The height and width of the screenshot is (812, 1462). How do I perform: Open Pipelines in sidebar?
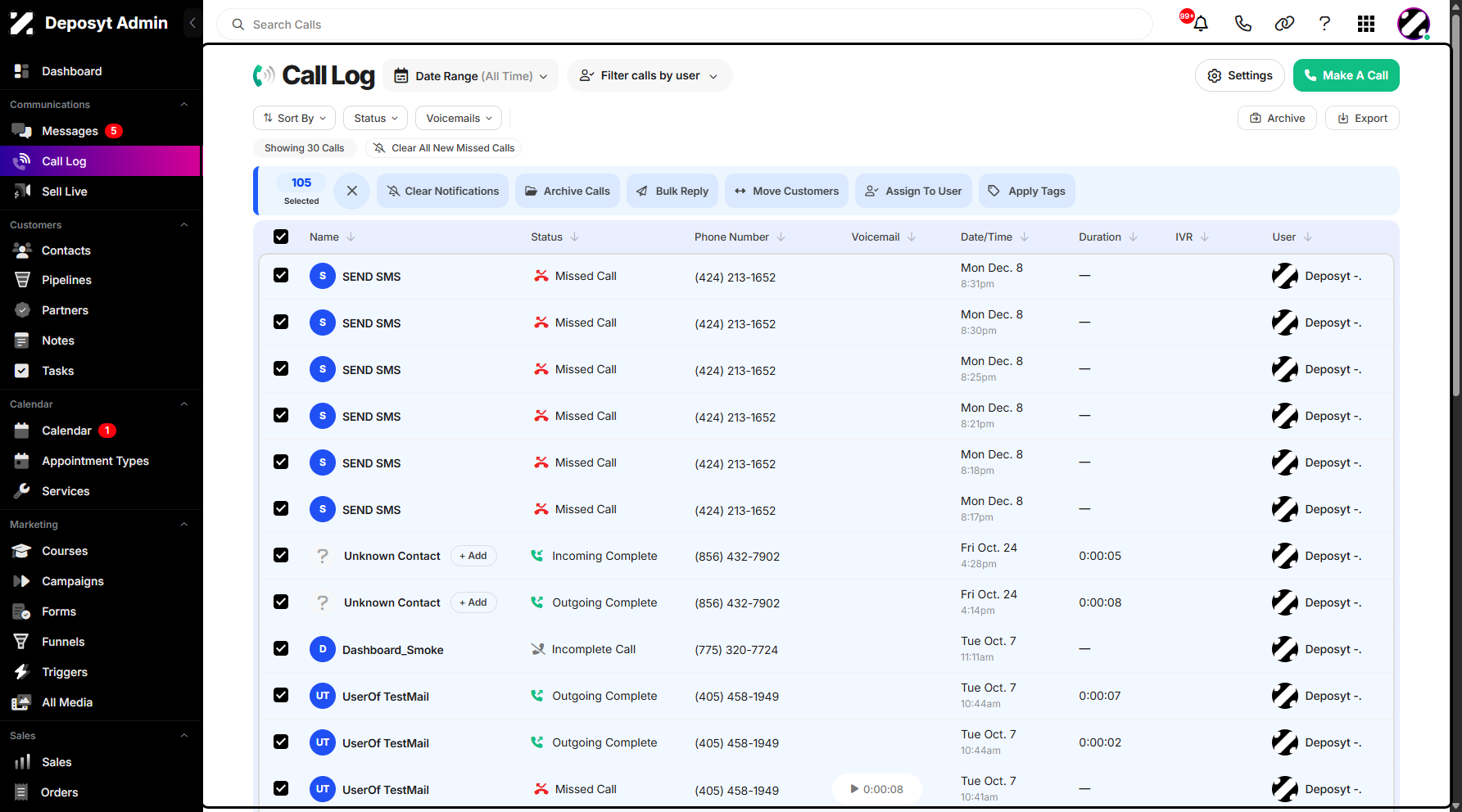(66, 280)
